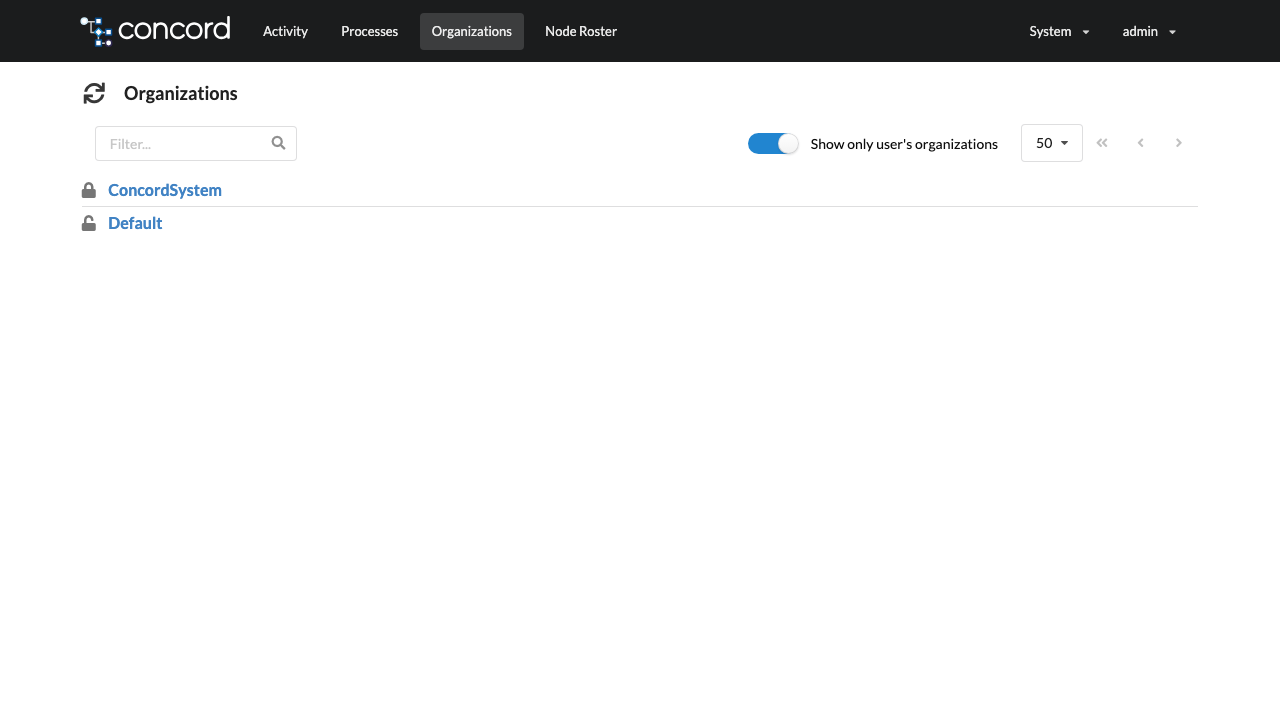Image resolution: width=1280 pixels, height=720 pixels.
Task: Open the Node Roster tab
Action: (x=581, y=31)
